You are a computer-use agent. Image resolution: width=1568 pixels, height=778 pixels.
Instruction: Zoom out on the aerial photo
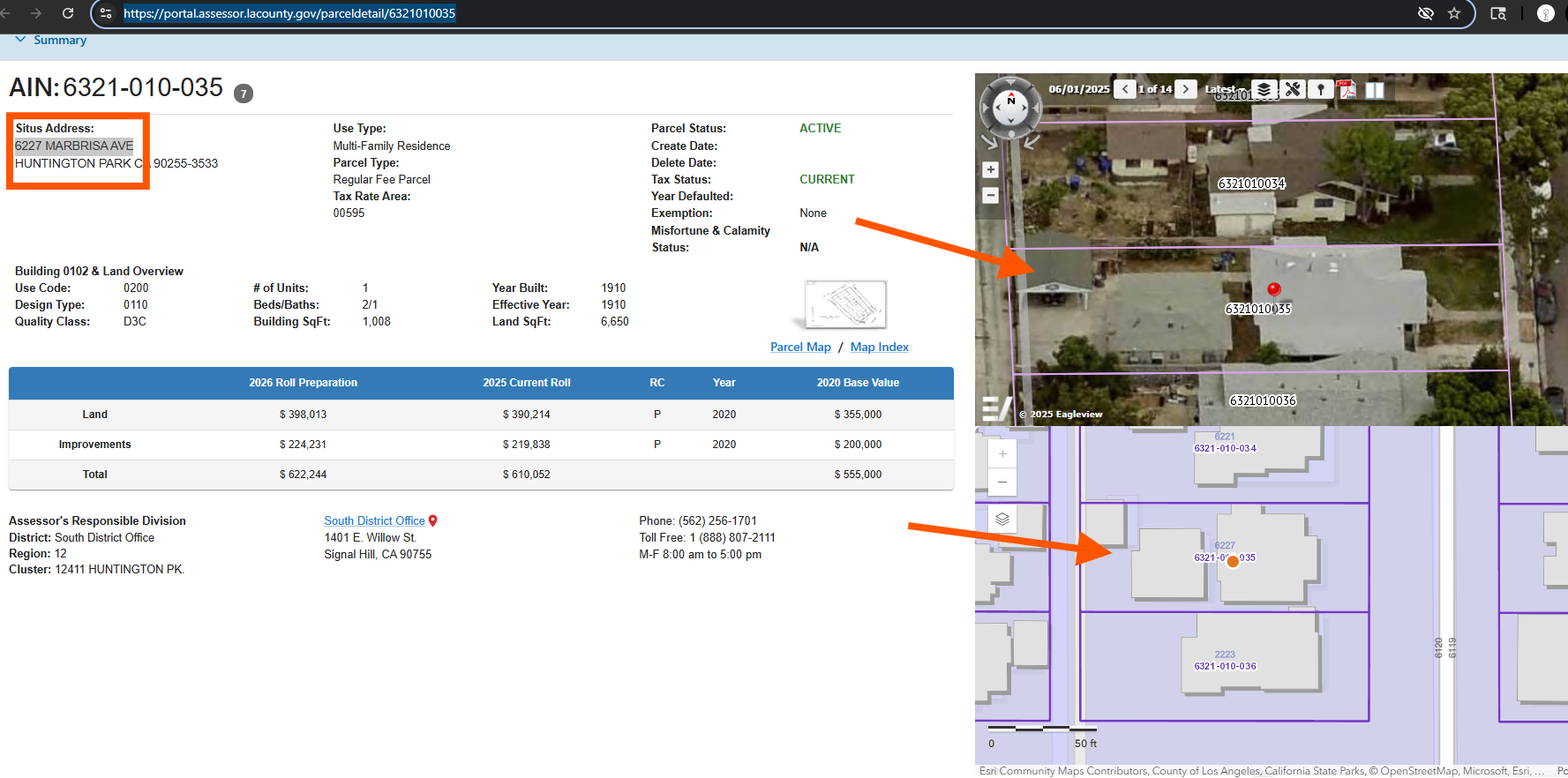coord(991,195)
